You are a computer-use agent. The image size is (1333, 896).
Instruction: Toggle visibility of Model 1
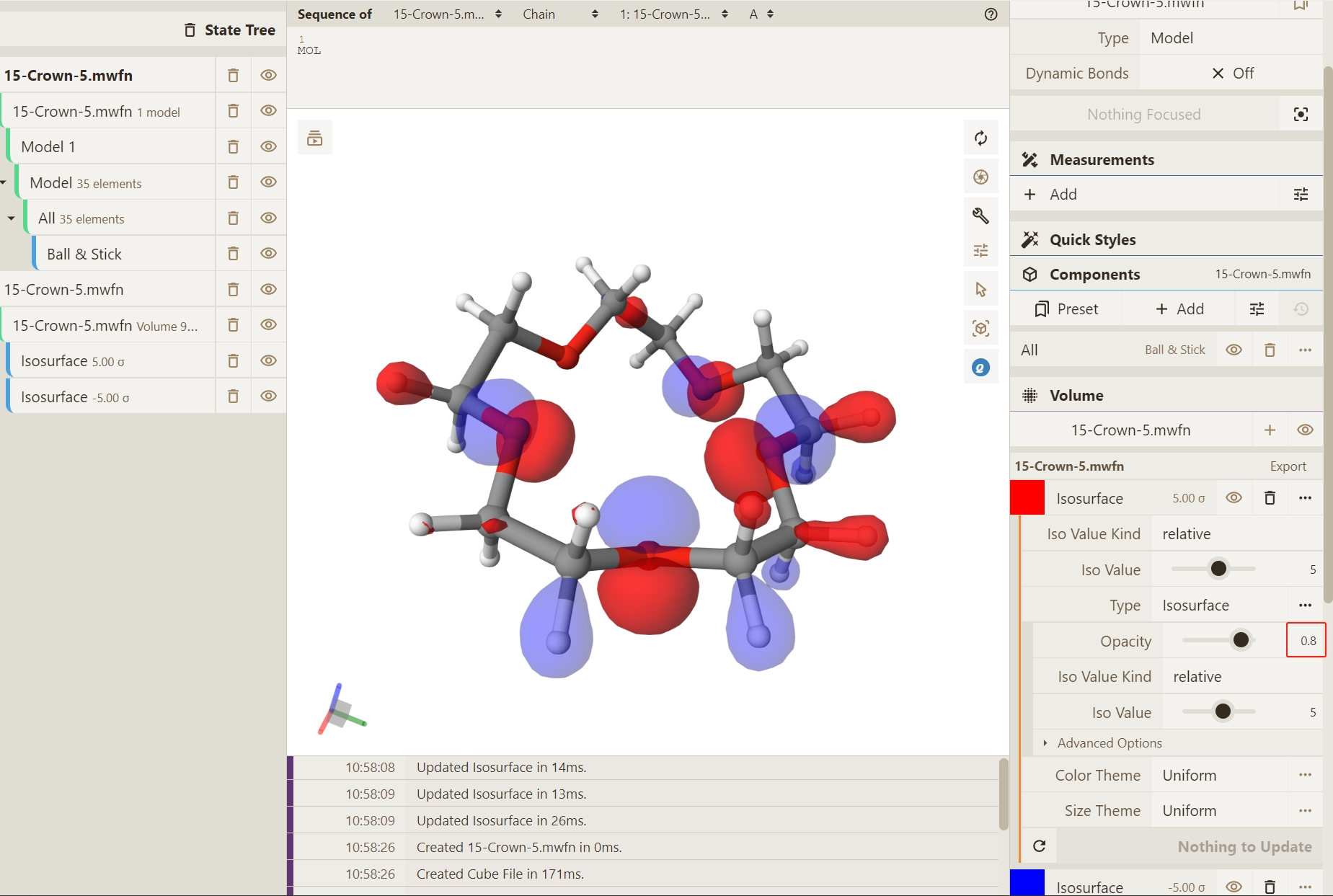tap(268, 147)
